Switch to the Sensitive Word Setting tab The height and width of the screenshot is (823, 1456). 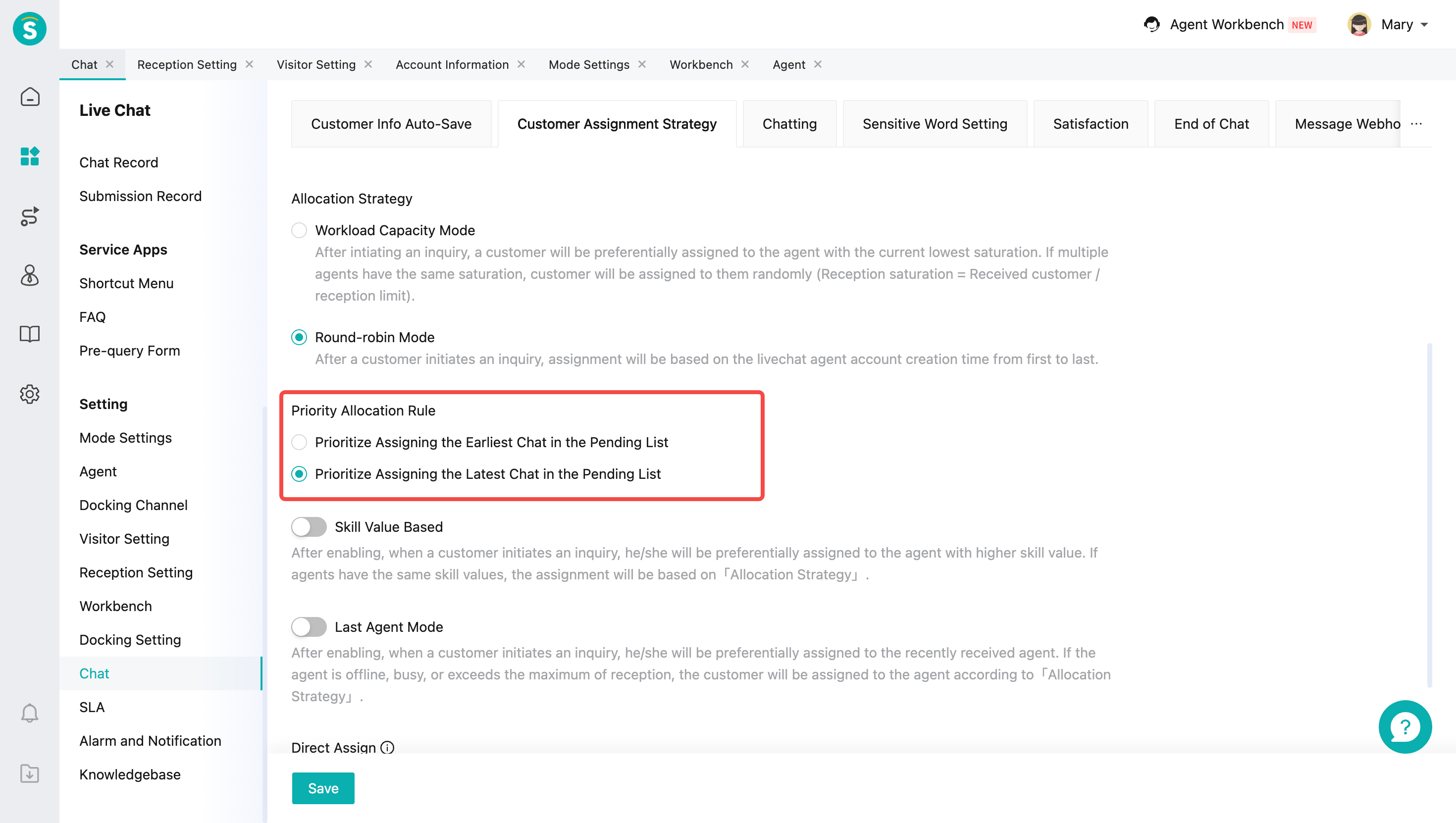click(935, 124)
